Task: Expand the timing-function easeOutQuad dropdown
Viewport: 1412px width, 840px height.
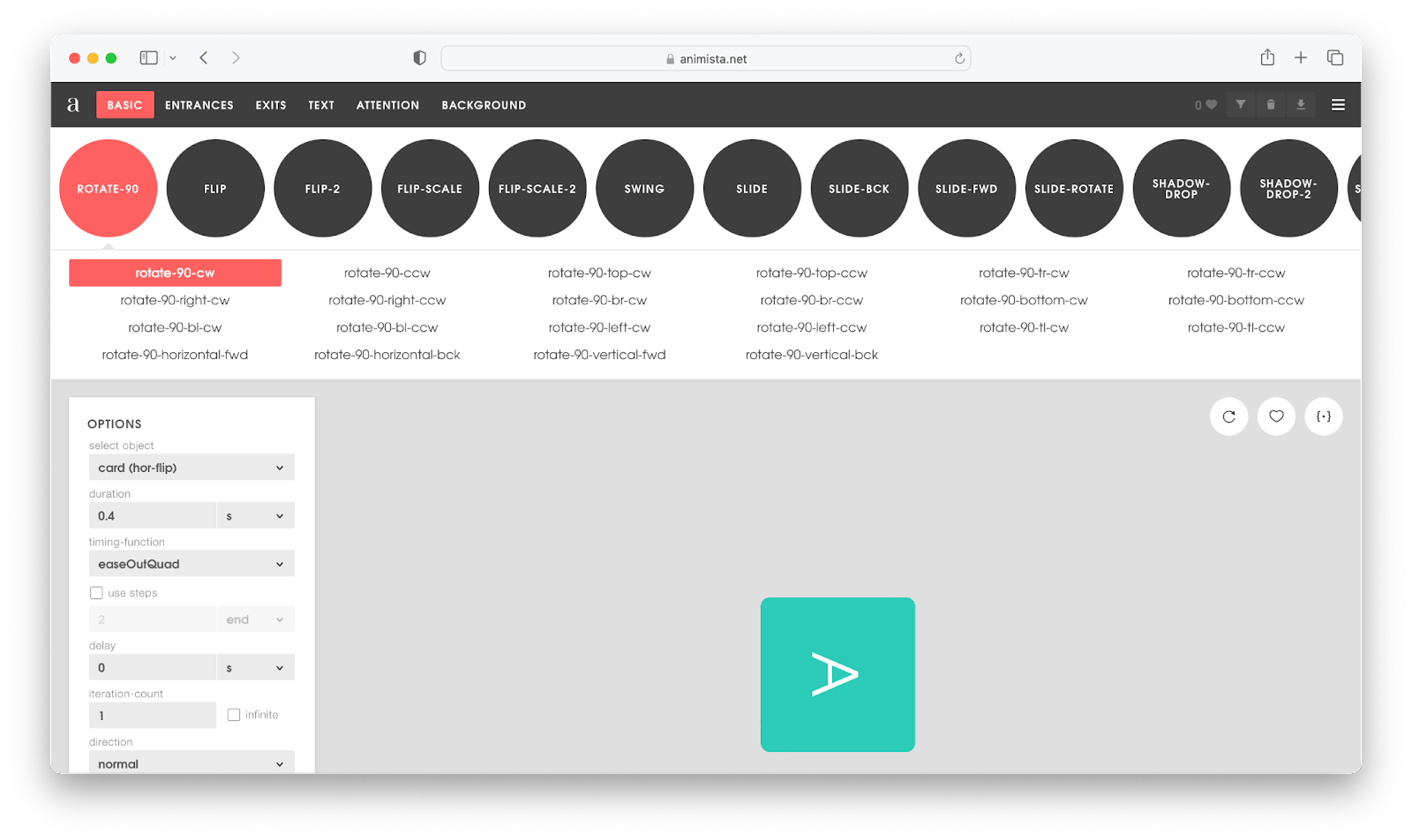Action: (192, 564)
